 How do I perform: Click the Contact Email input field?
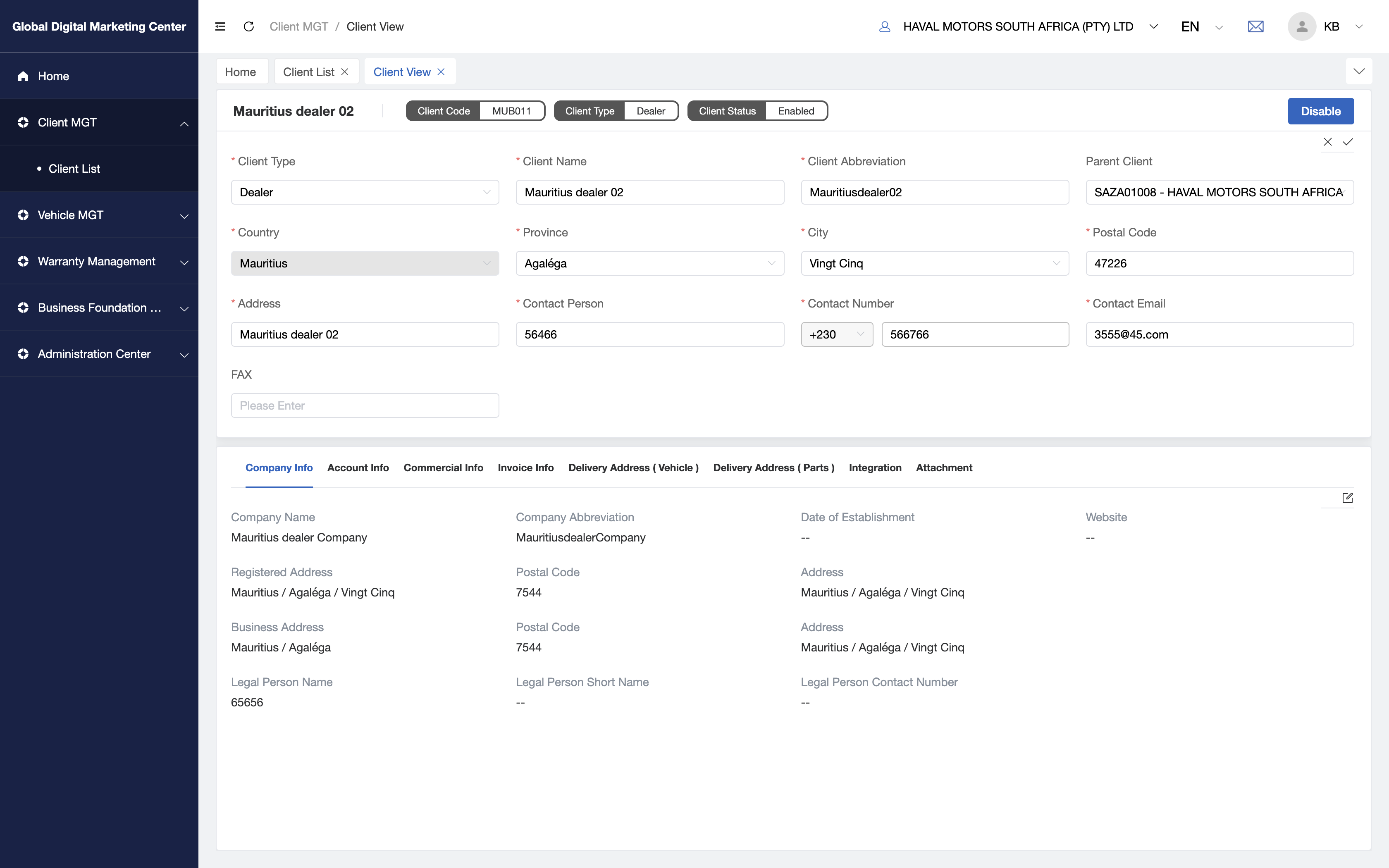point(1220,334)
